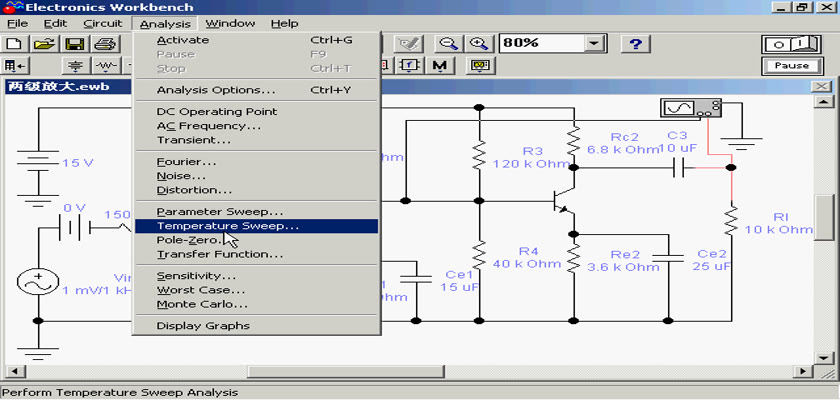Screen dimensions: 840x400
Task: Click vertical scrollbar up arrow
Action: pos(824,102)
